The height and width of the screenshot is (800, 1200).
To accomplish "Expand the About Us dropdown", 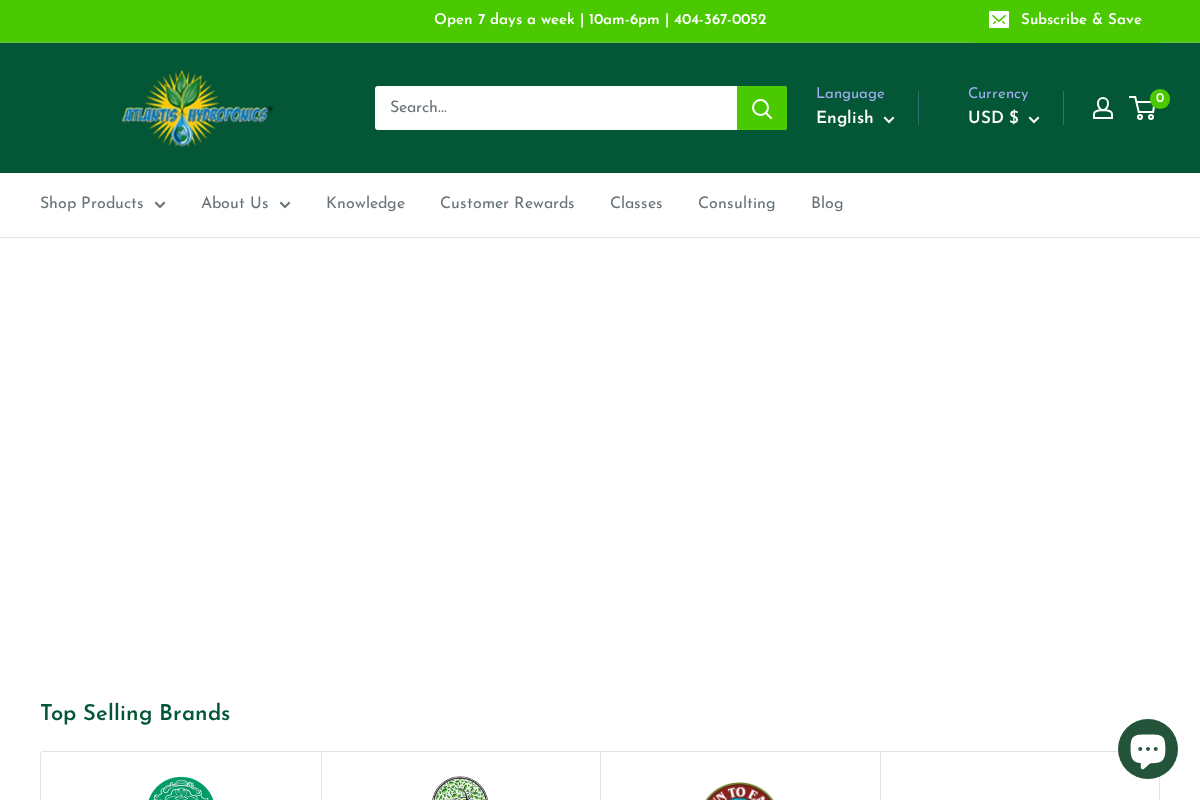I will 246,204.
